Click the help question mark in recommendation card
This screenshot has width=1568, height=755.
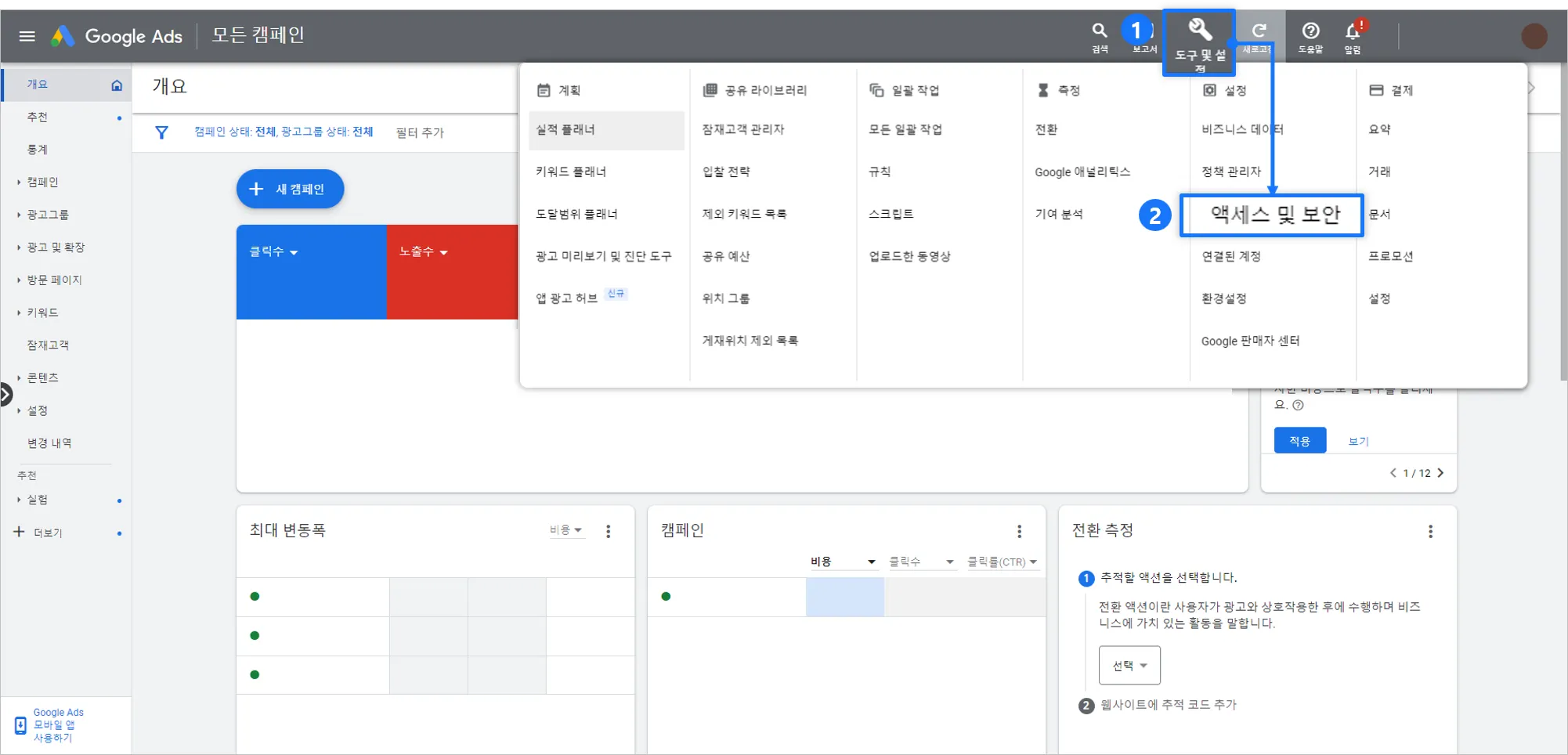coord(1298,405)
